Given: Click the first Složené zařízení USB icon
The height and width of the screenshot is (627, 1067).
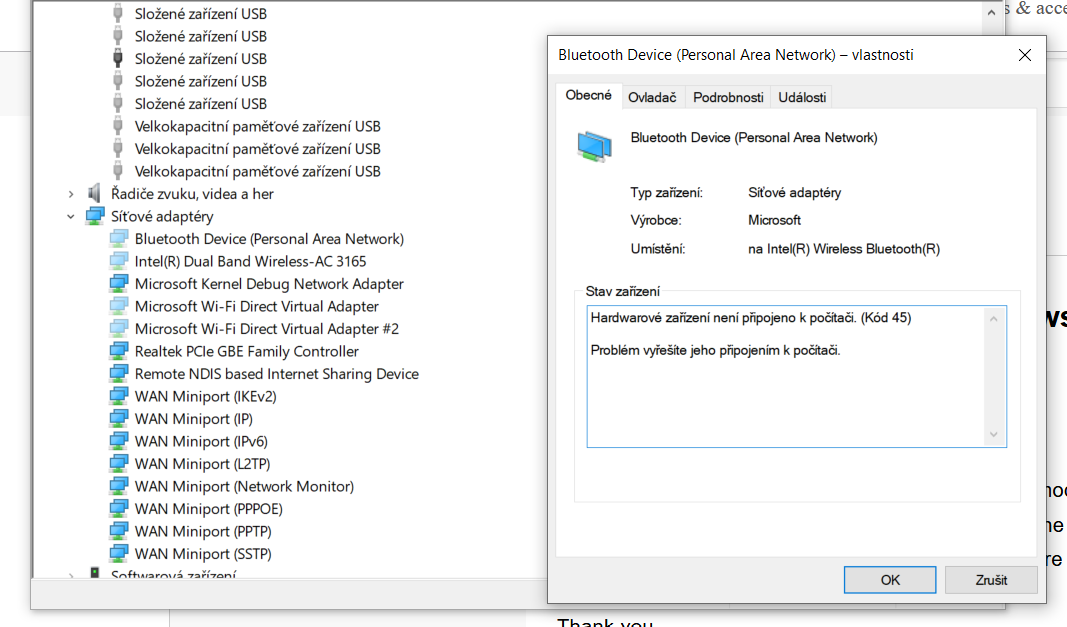Looking at the screenshot, I should (119, 14).
